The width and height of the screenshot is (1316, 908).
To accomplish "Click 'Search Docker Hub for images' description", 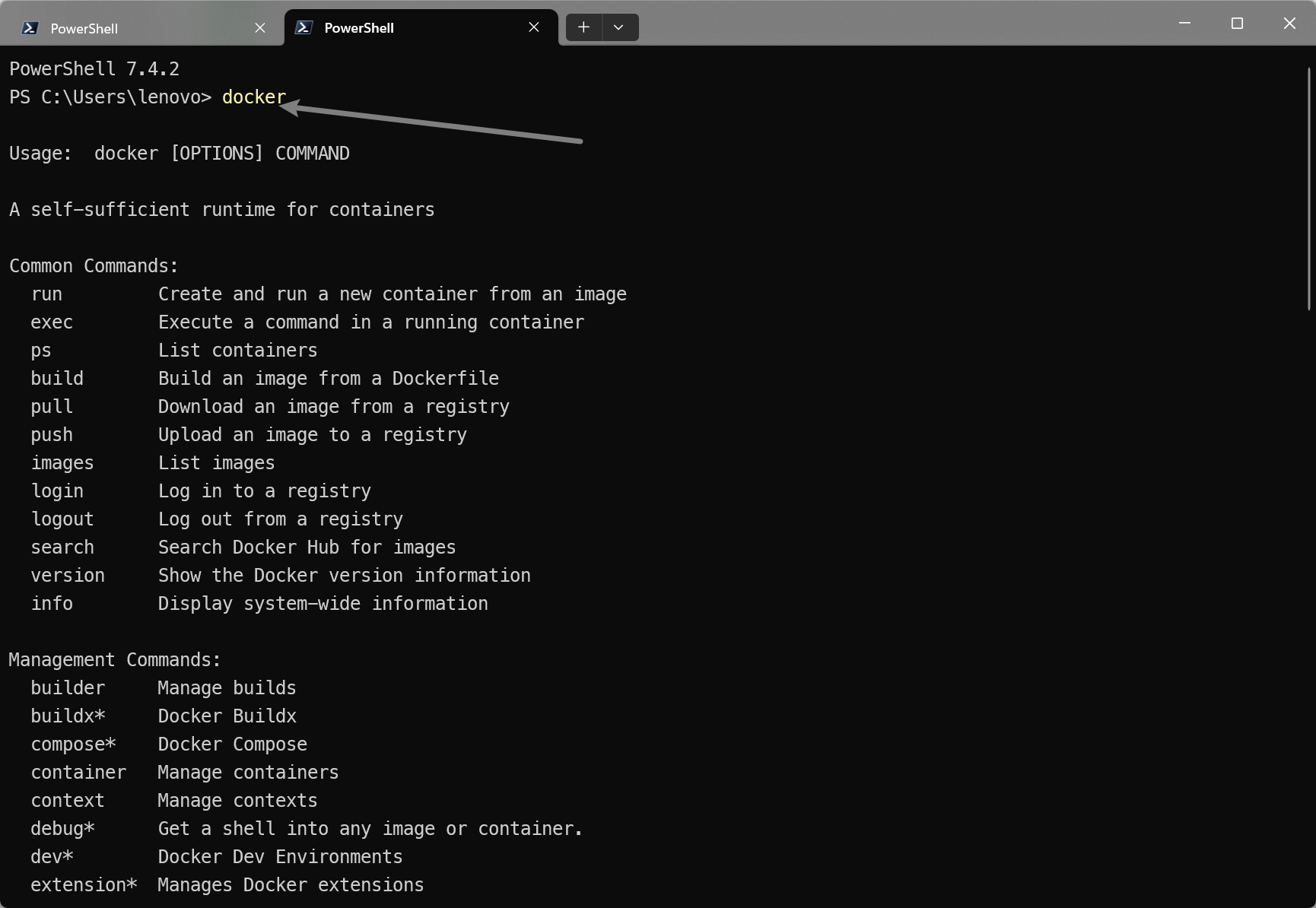I will click(307, 548).
